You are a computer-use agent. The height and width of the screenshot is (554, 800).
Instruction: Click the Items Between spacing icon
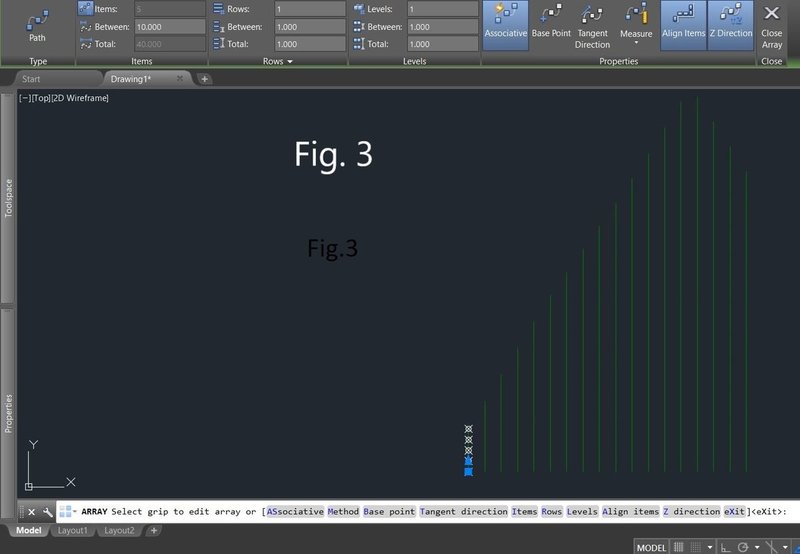(x=86, y=27)
